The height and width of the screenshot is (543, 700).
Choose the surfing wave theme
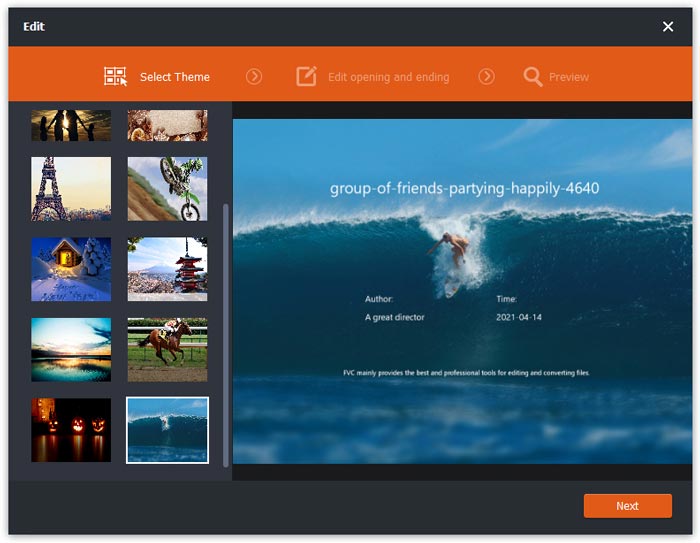pos(167,430)
